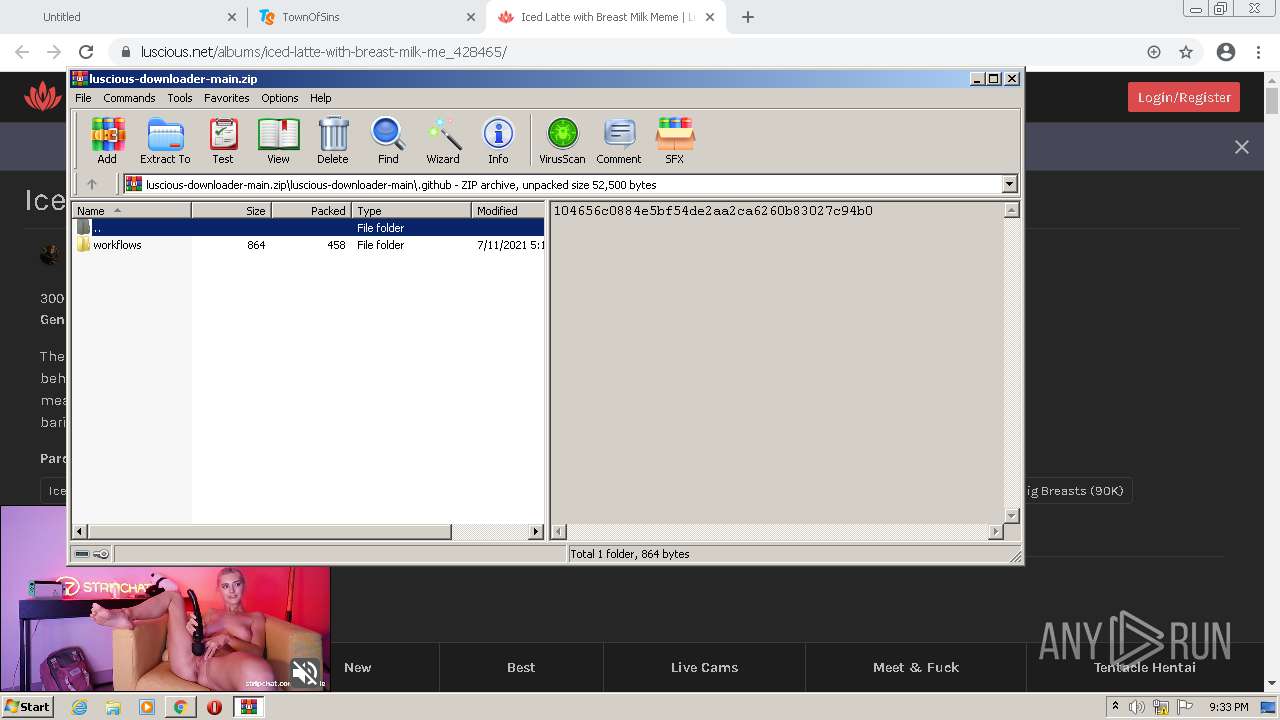
Task: Open the File menu in WinRAR
Action: [83, 98]
